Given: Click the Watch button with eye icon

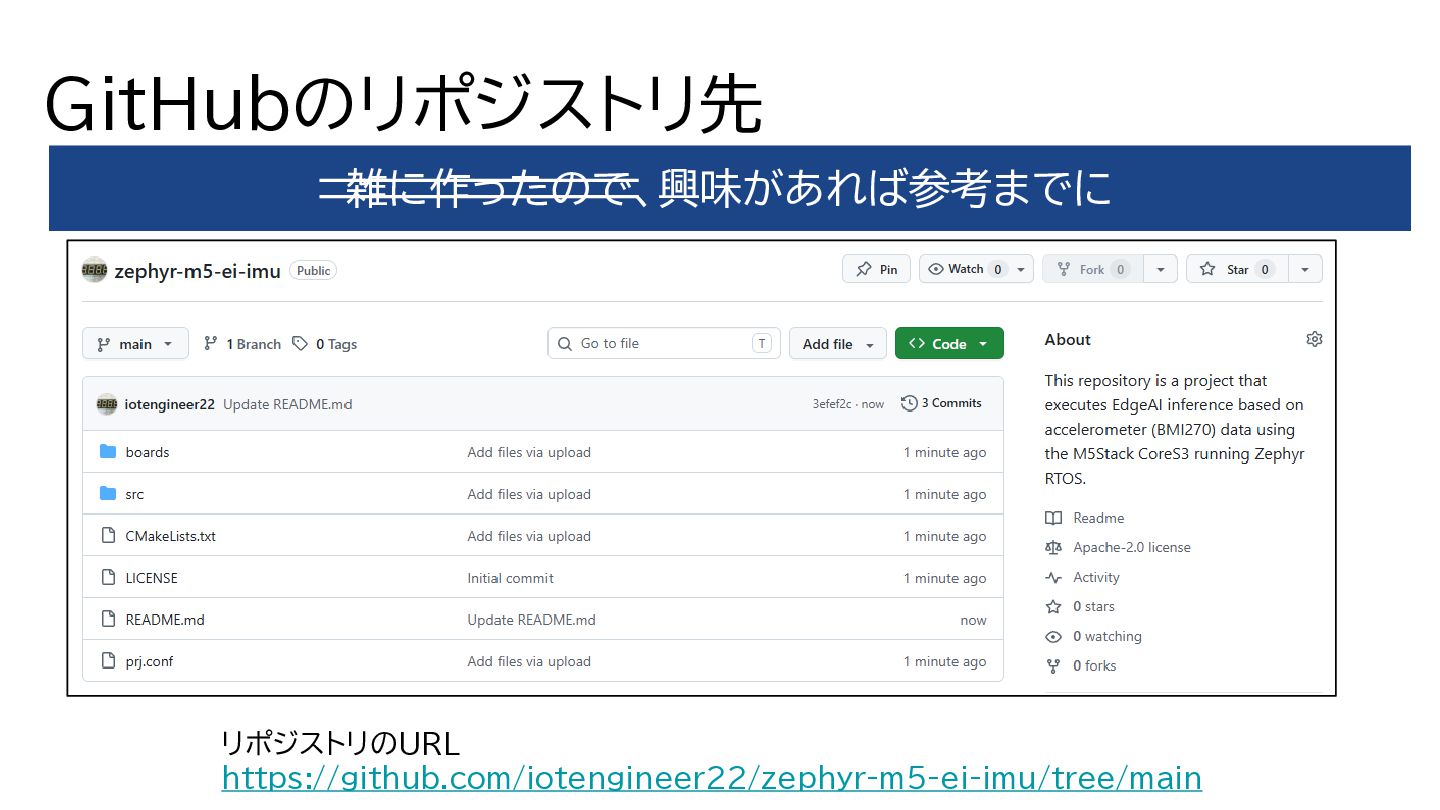Looking at the screenshot, I should (x=965, y=269).
